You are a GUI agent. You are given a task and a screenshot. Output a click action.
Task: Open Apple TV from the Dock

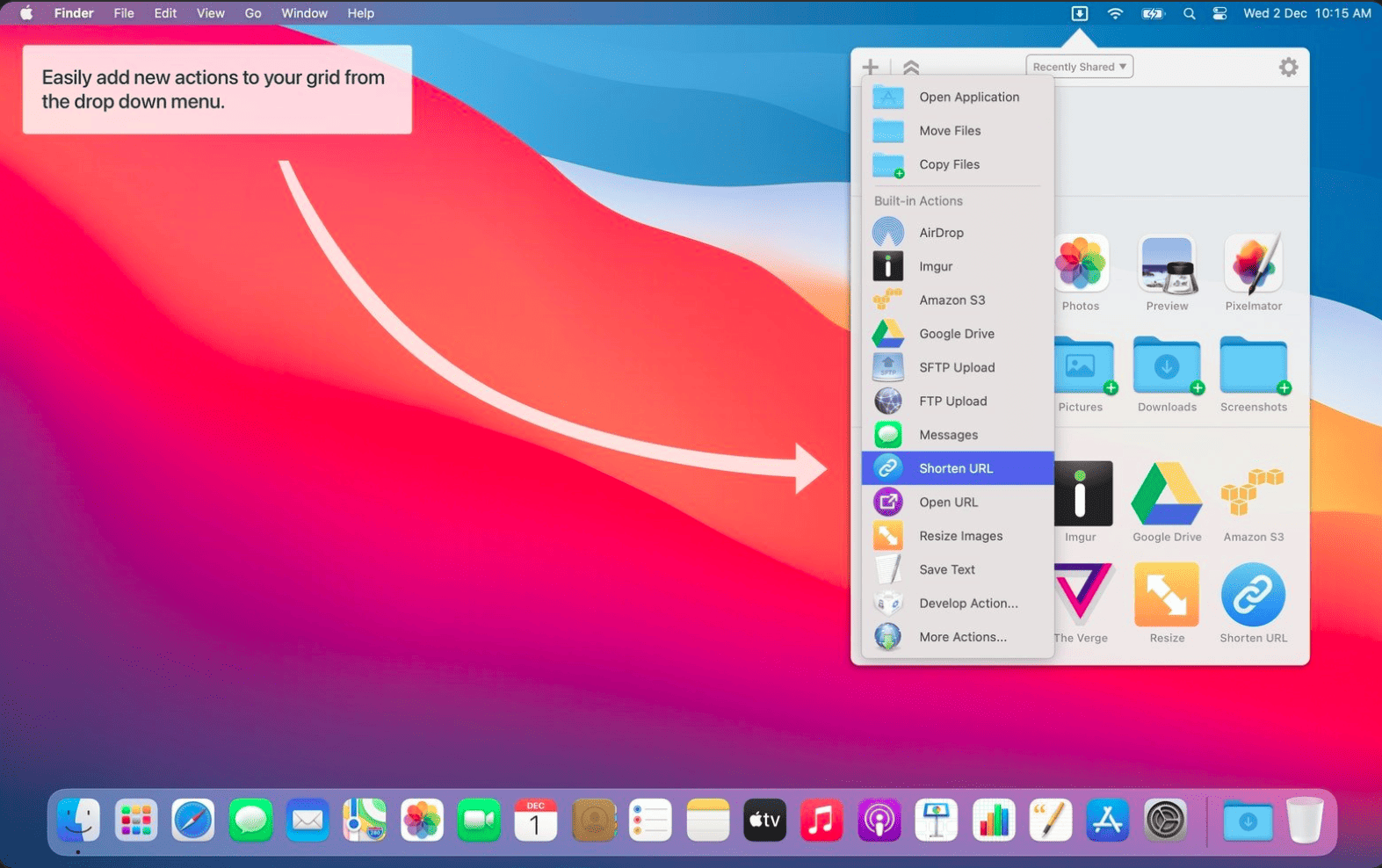764,821
